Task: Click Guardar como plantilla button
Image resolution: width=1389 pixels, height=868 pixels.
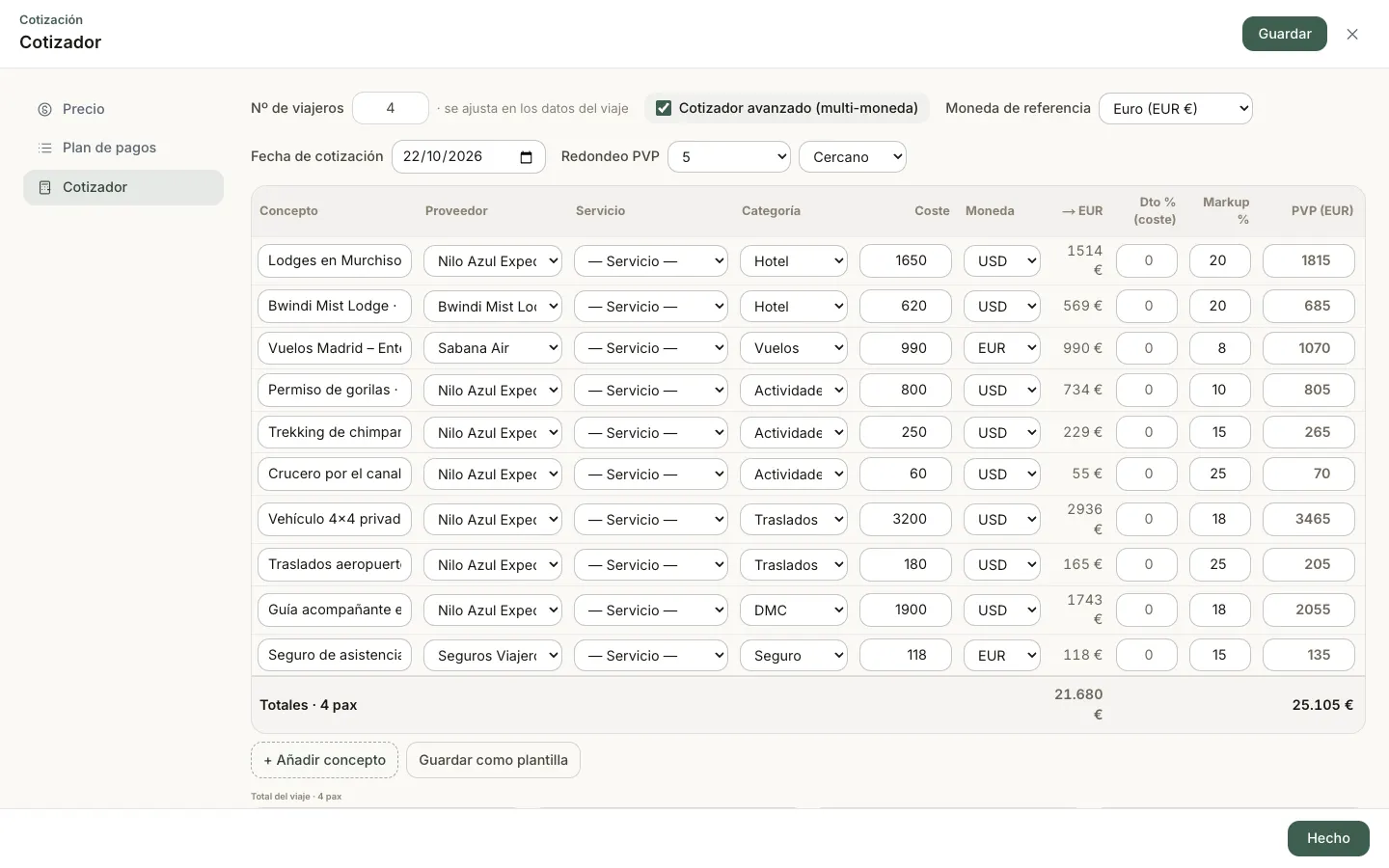Action: [x=493, y=760]
